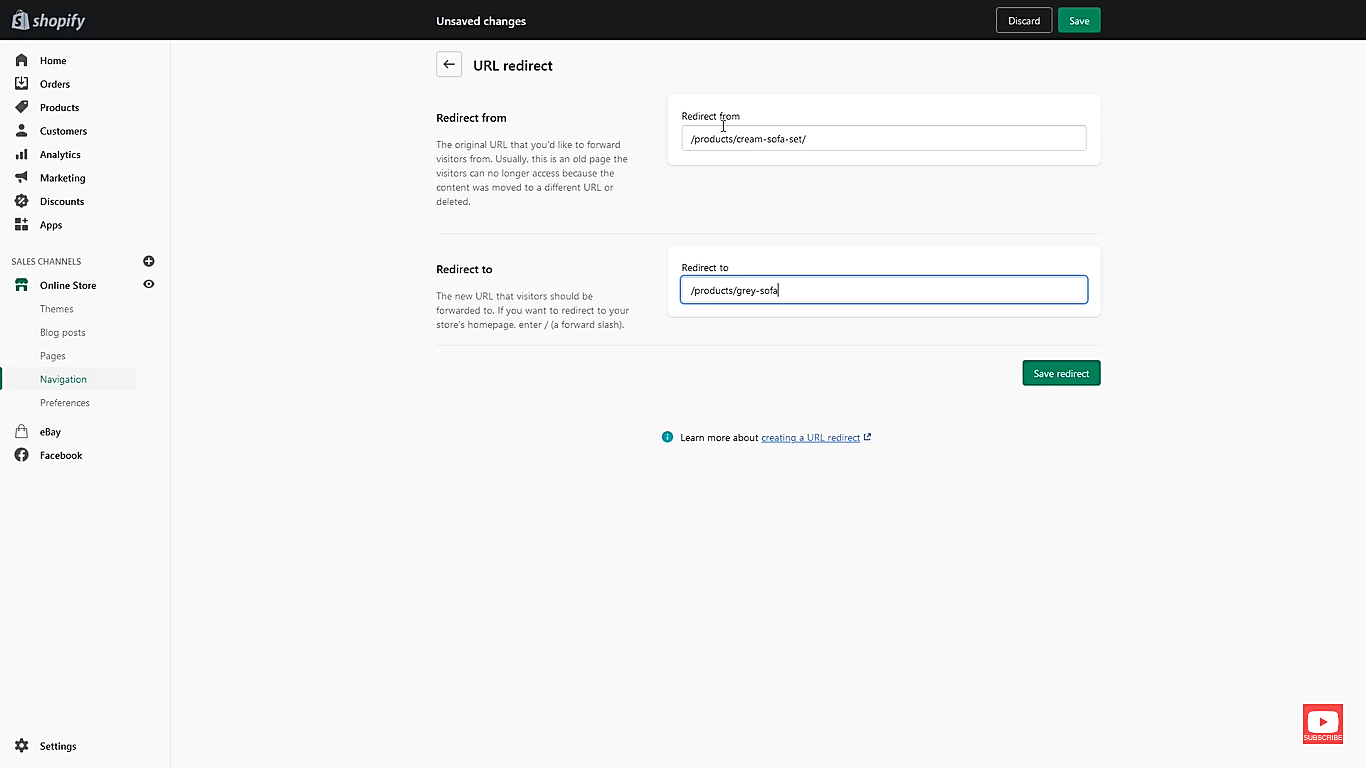Image resolution: width=1366 pixels, height=768 pixels.
Task: Click the eBay shopping bag icon
Action: tap(21, 432)
